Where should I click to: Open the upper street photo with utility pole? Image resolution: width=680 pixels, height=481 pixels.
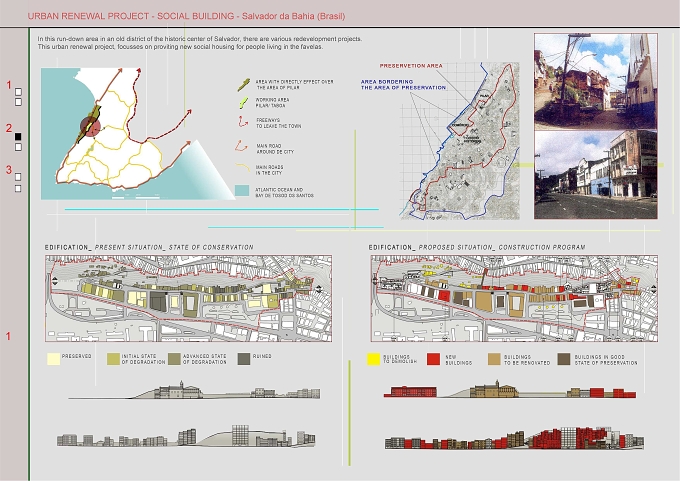click(x=596, y=82)
